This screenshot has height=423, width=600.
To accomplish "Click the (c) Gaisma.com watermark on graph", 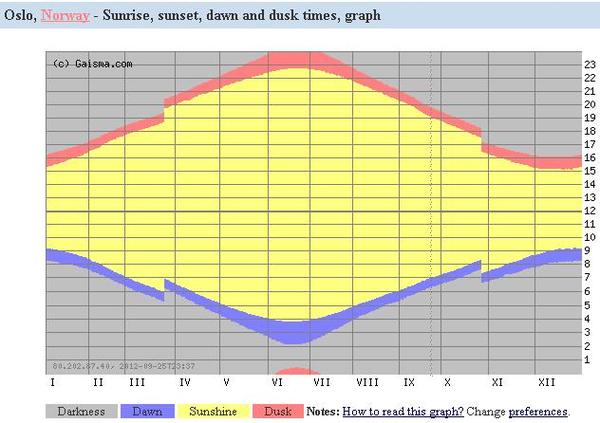I will (x=93, y=64).
